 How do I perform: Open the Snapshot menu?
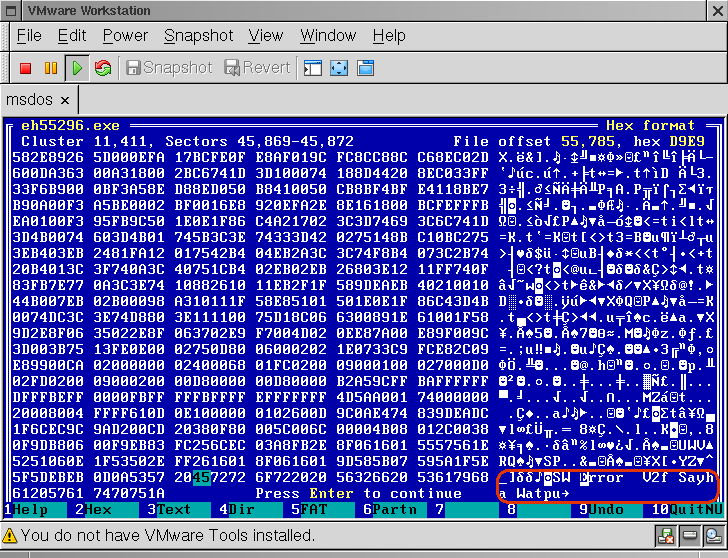[199, 36]
